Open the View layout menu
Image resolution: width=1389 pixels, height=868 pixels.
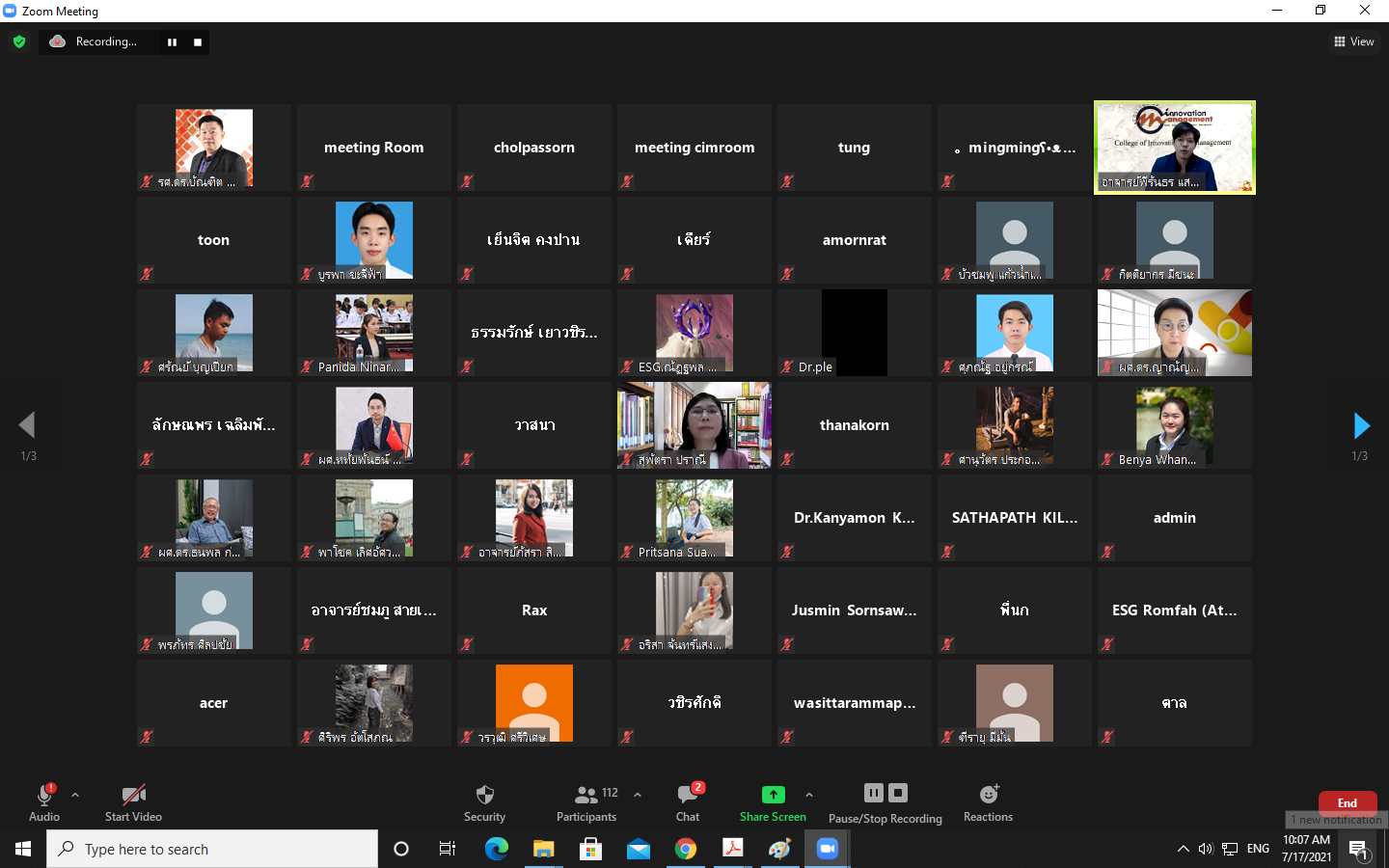coord(1354,41)
